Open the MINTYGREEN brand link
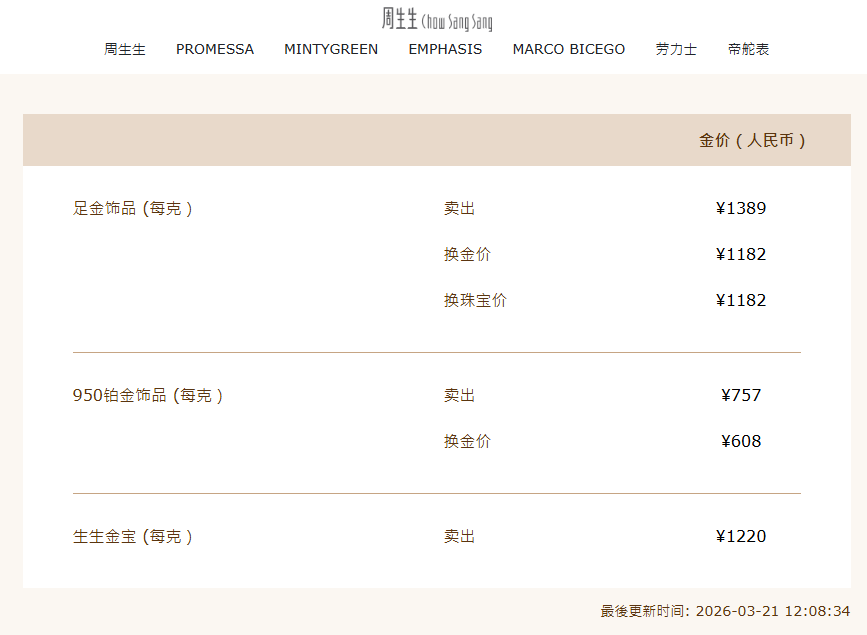This screenshot has width=867, height=635. pos(331,49)
